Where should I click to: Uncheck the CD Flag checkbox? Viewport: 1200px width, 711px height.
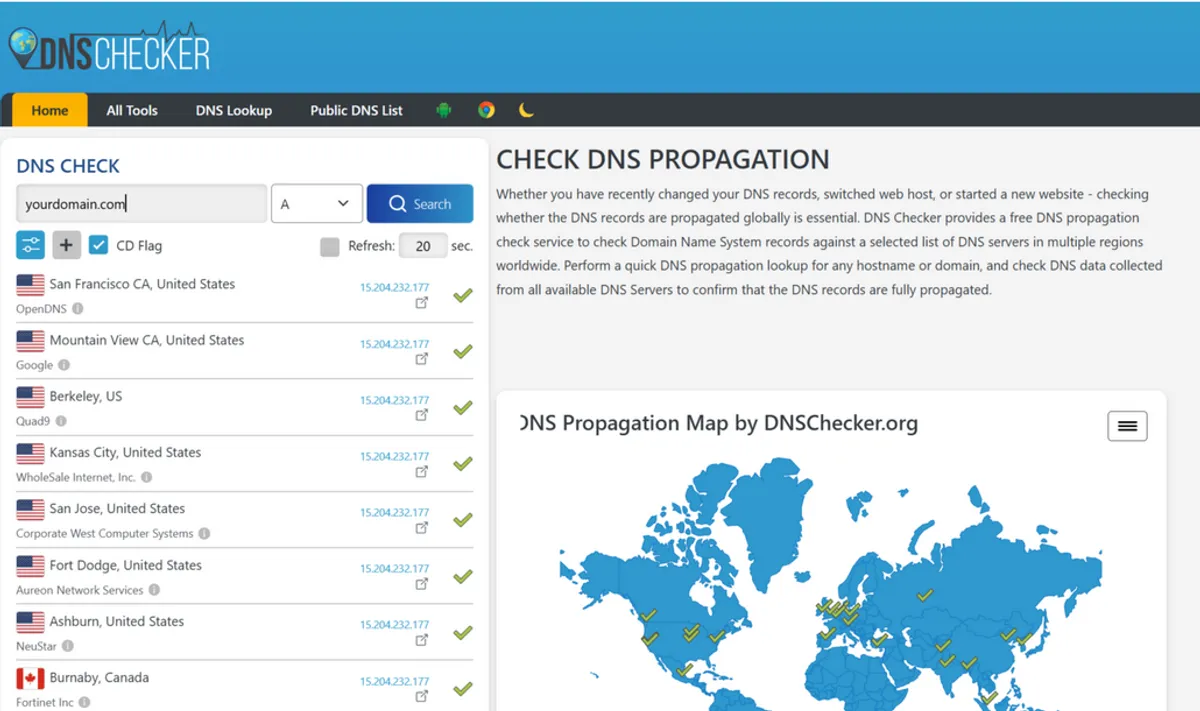[97, 244]
